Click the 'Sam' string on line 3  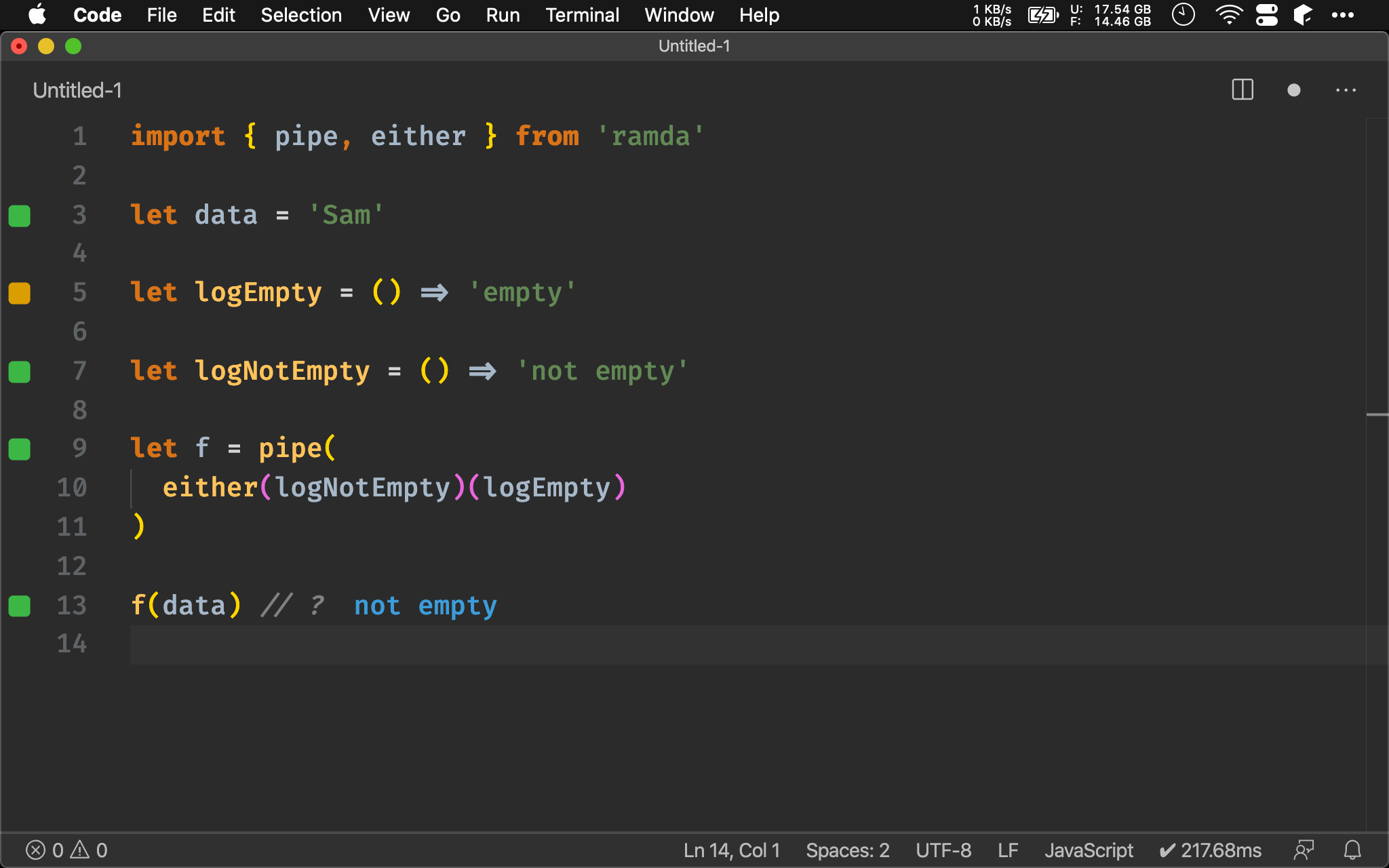(x=346, y=215)
